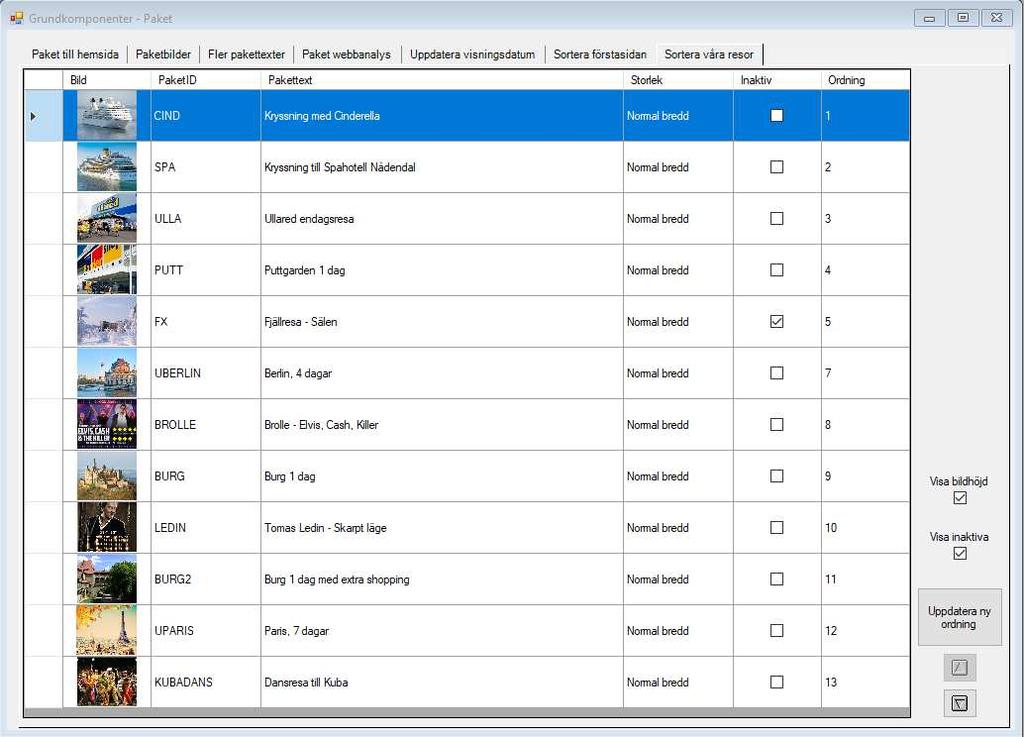
Task: Click the snowy FX package thumbnail
Action: click(107, 322)
